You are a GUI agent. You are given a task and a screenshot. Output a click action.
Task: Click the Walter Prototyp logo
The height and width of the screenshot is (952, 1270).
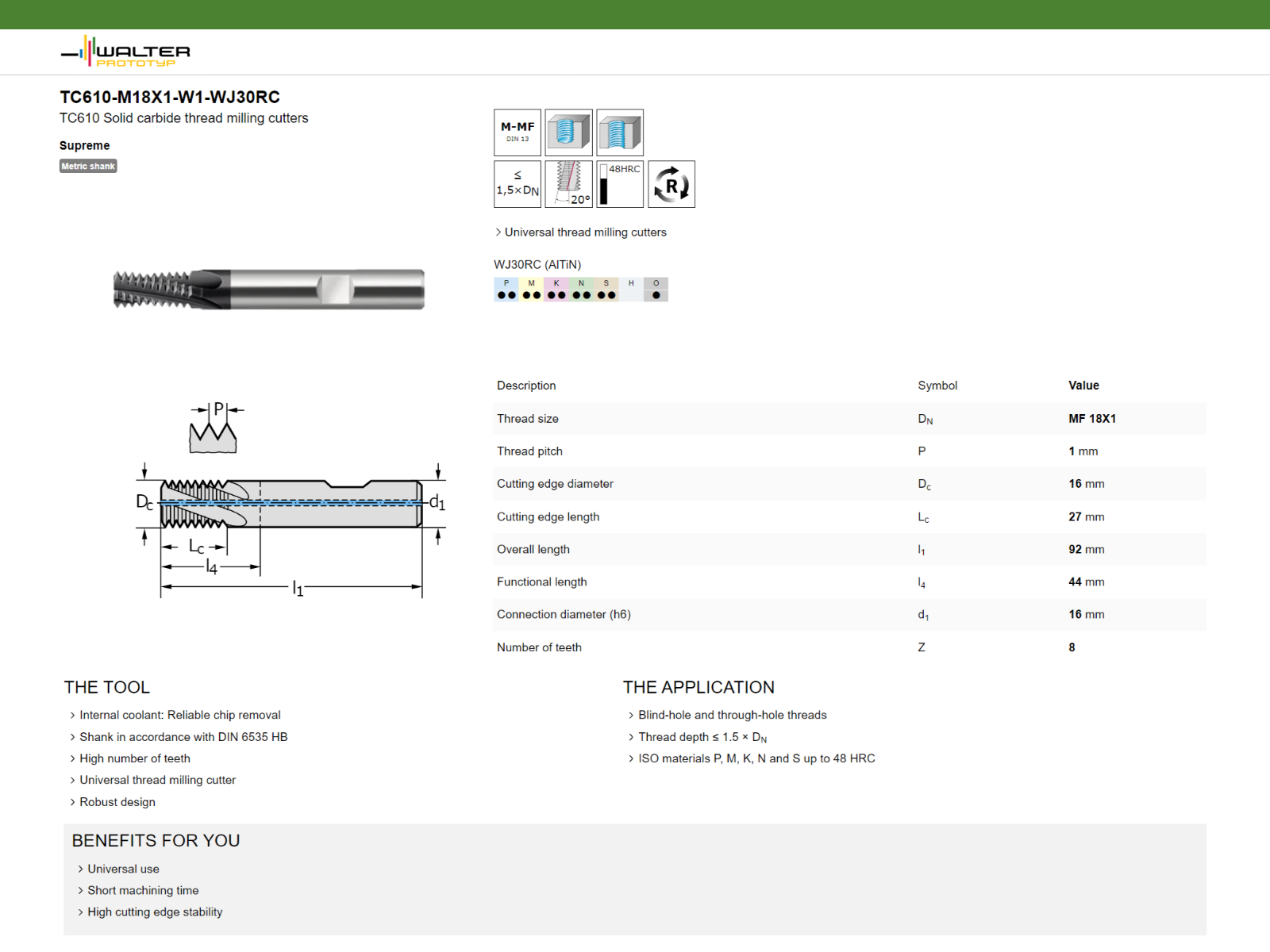tap(125, 52)
